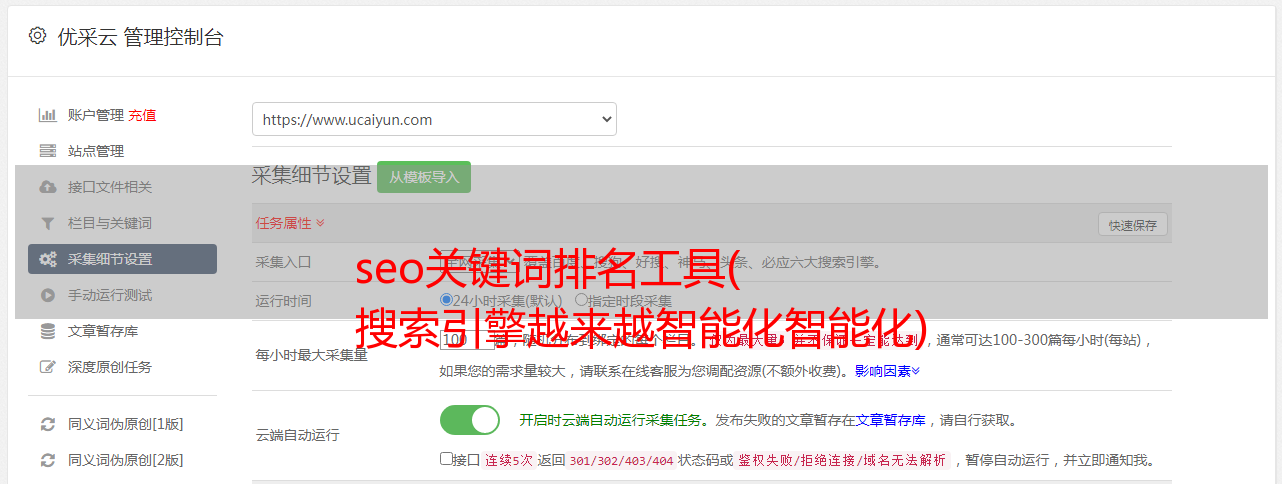Click the hourly max collection input field

467,339
